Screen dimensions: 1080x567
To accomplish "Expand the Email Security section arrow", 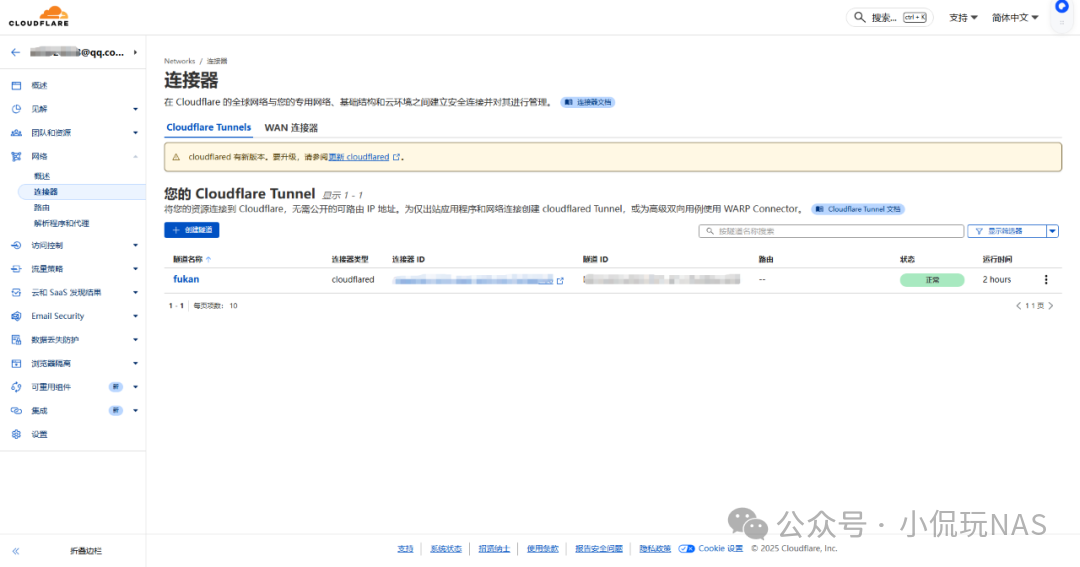I will (135, 316).
